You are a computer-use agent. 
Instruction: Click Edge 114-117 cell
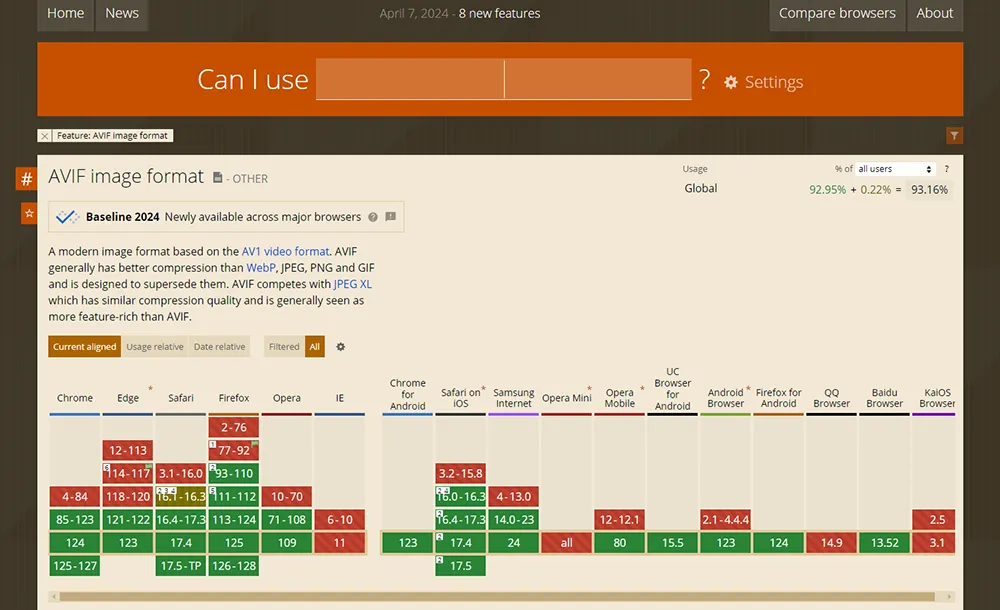128,473
